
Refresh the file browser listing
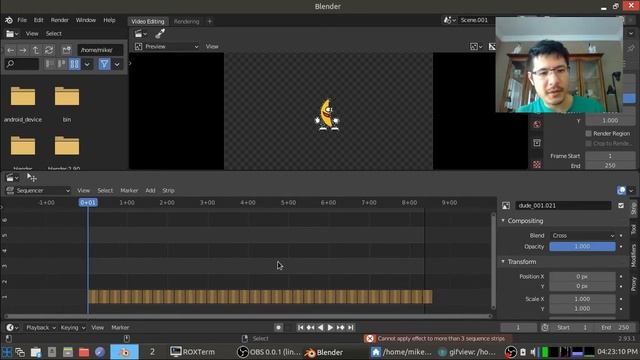coord(49,50)
